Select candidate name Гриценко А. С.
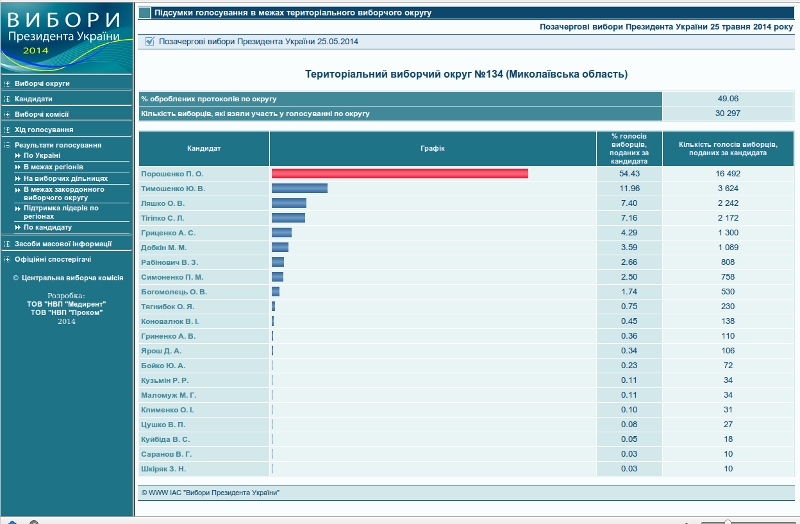 click(168, 233)
